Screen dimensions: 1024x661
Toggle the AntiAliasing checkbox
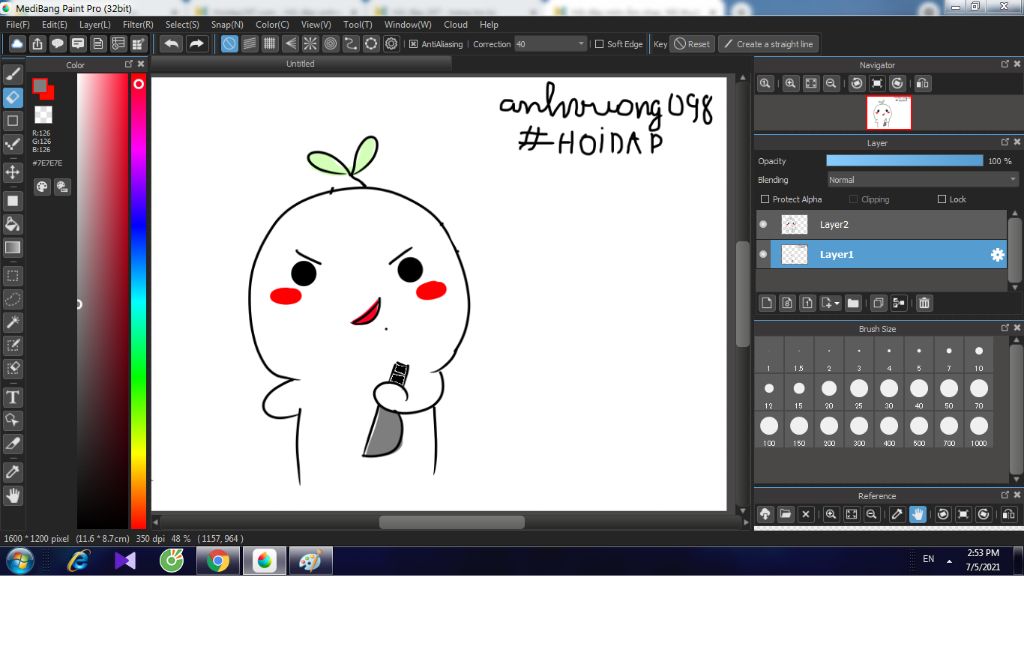(x=413, y=44)
